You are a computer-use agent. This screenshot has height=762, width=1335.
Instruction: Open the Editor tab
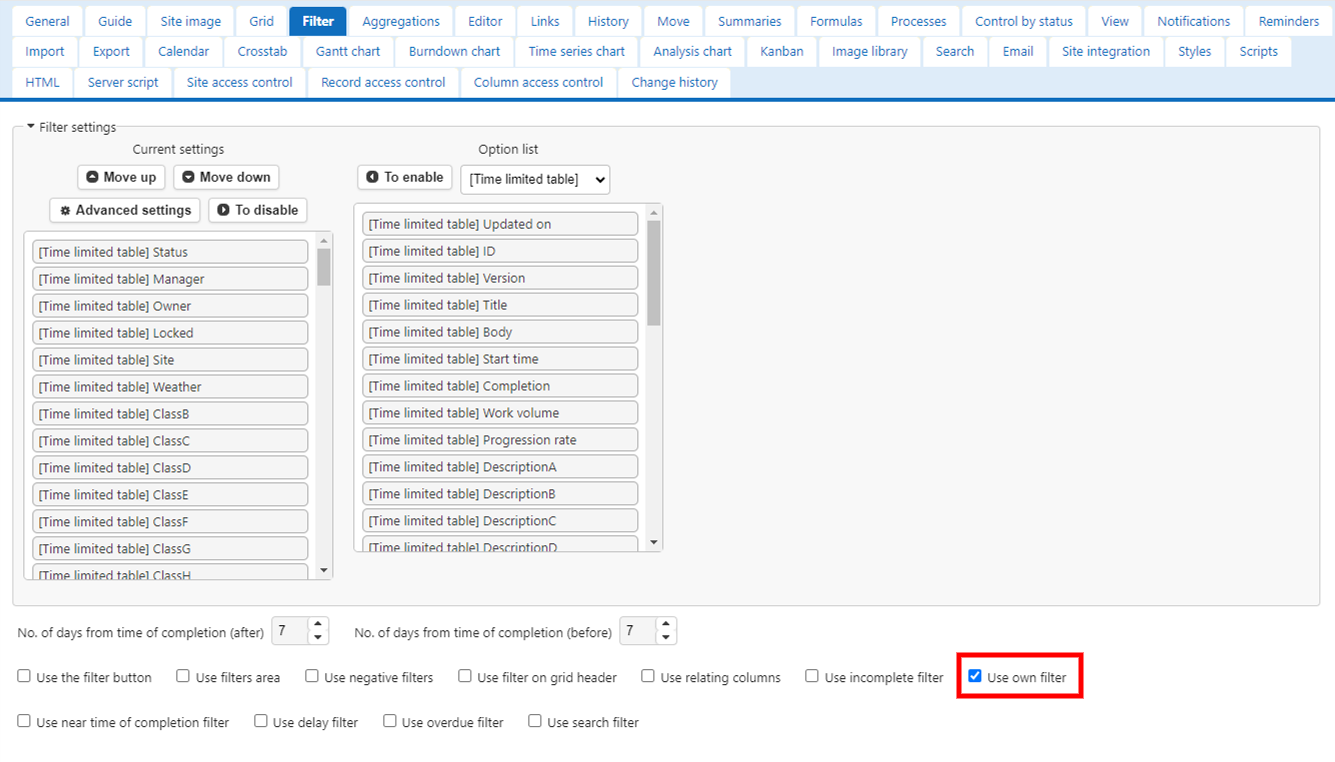click(486, 21)
